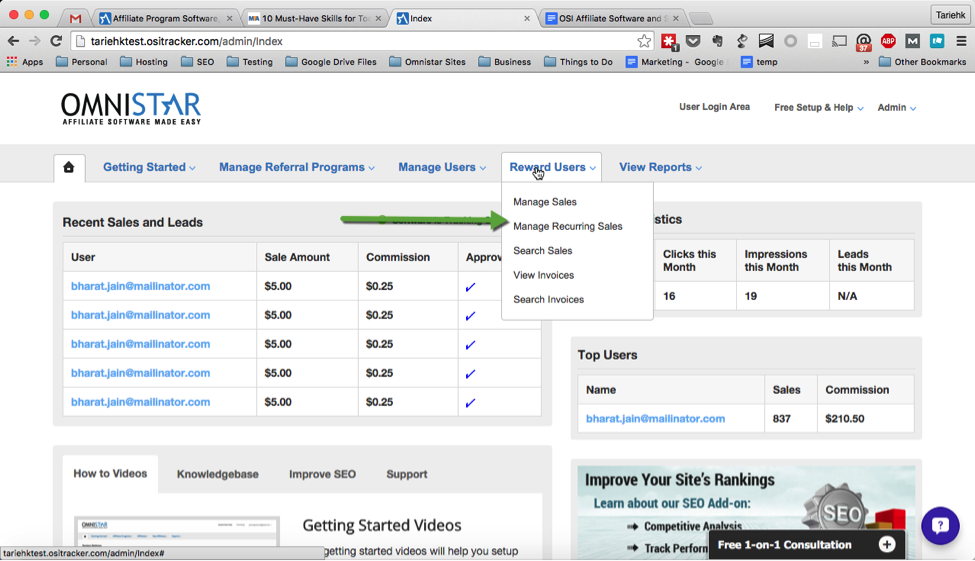The width and height of the screenshot is (975, 561).
Task: Expand the Manage Users menu
Action: click(442, 167)
